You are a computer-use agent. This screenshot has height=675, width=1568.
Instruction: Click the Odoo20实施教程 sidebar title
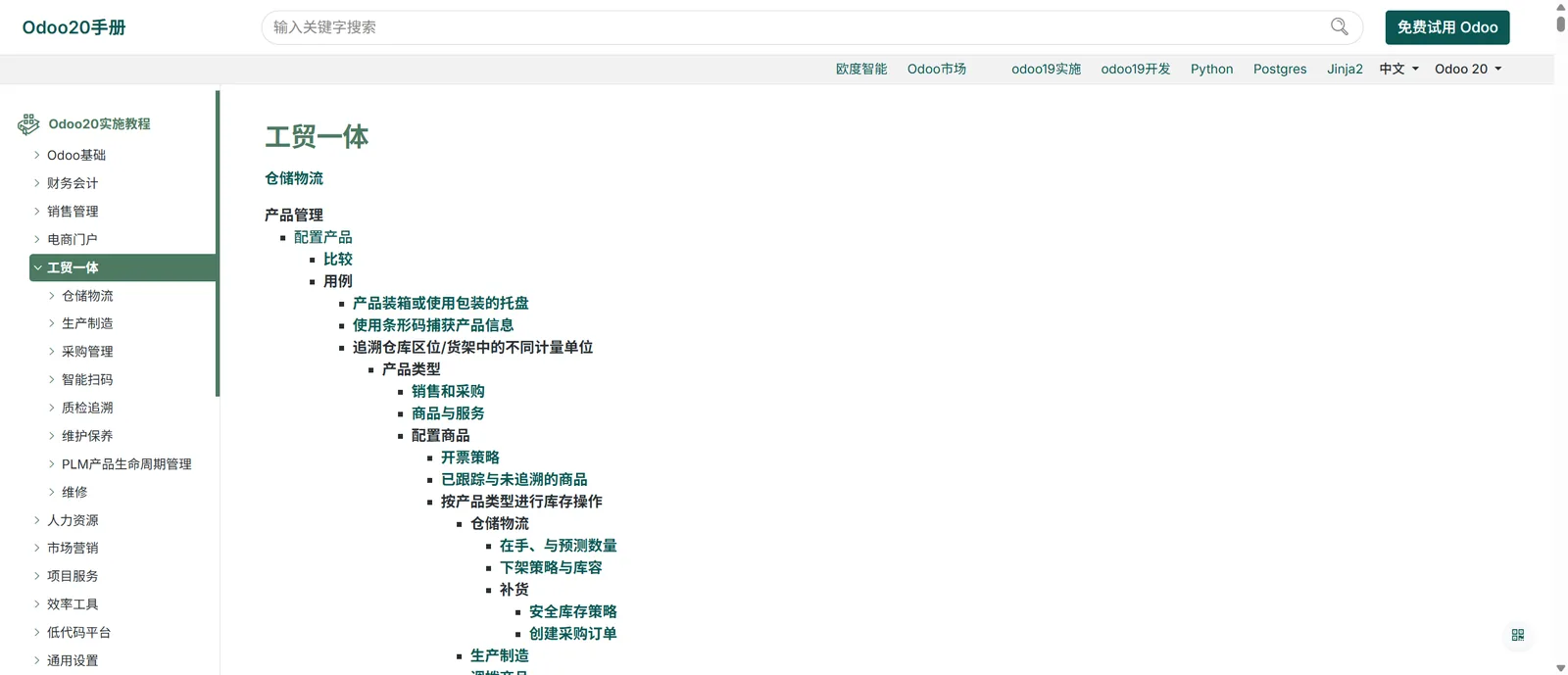click(x=100, y=123)
